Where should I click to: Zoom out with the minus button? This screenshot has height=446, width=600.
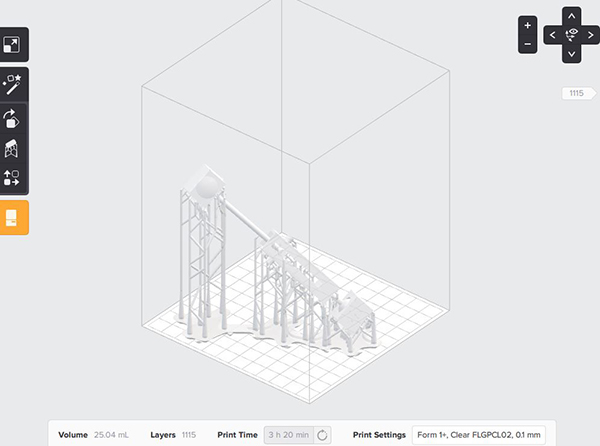coord(528,44)
